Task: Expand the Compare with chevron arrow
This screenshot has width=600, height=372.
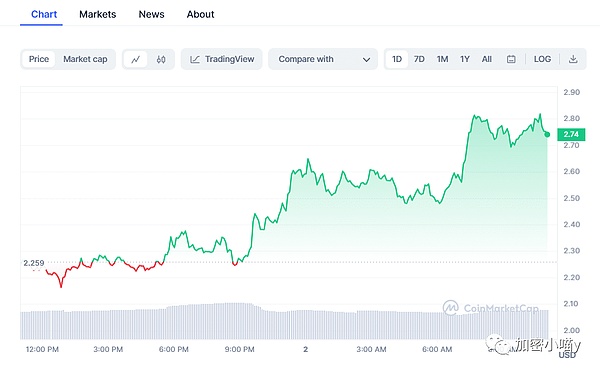Action: point(366,60)
